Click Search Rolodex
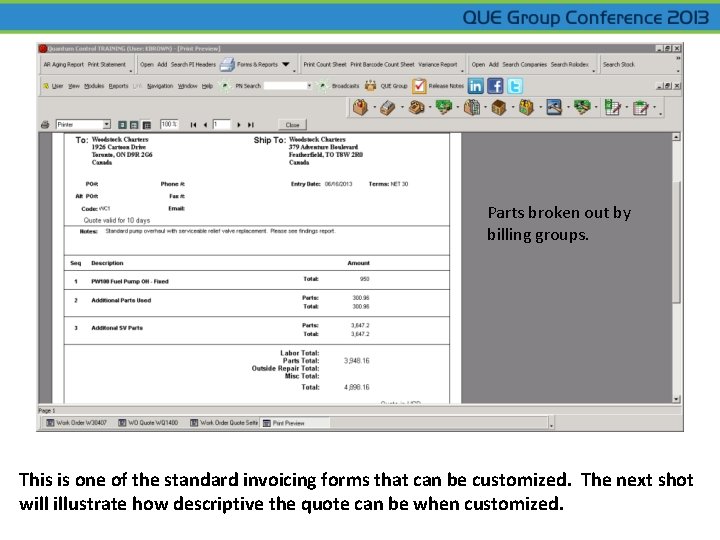Image resolution: width=720 pixels, height=540 pixels. pyautogui.click(x=569, y=64)
